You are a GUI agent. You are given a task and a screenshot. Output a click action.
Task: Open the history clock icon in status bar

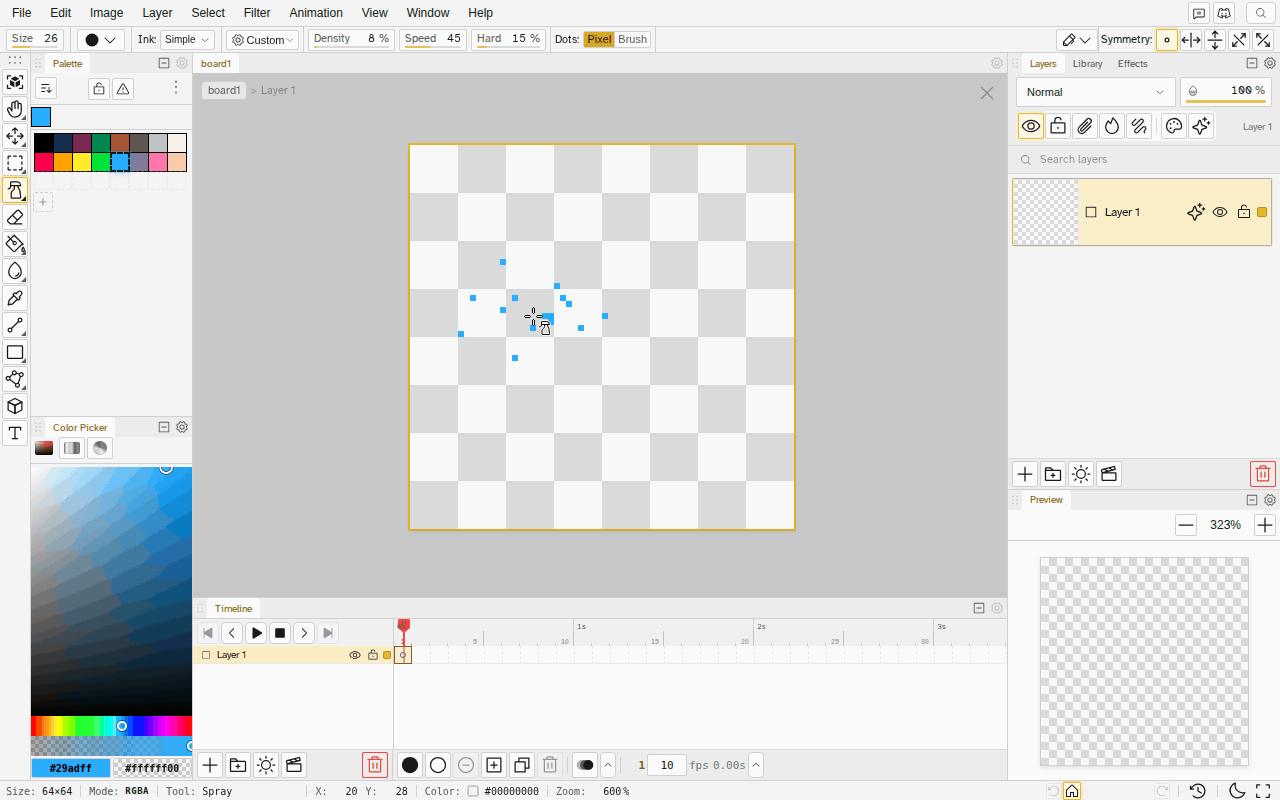1198,791
